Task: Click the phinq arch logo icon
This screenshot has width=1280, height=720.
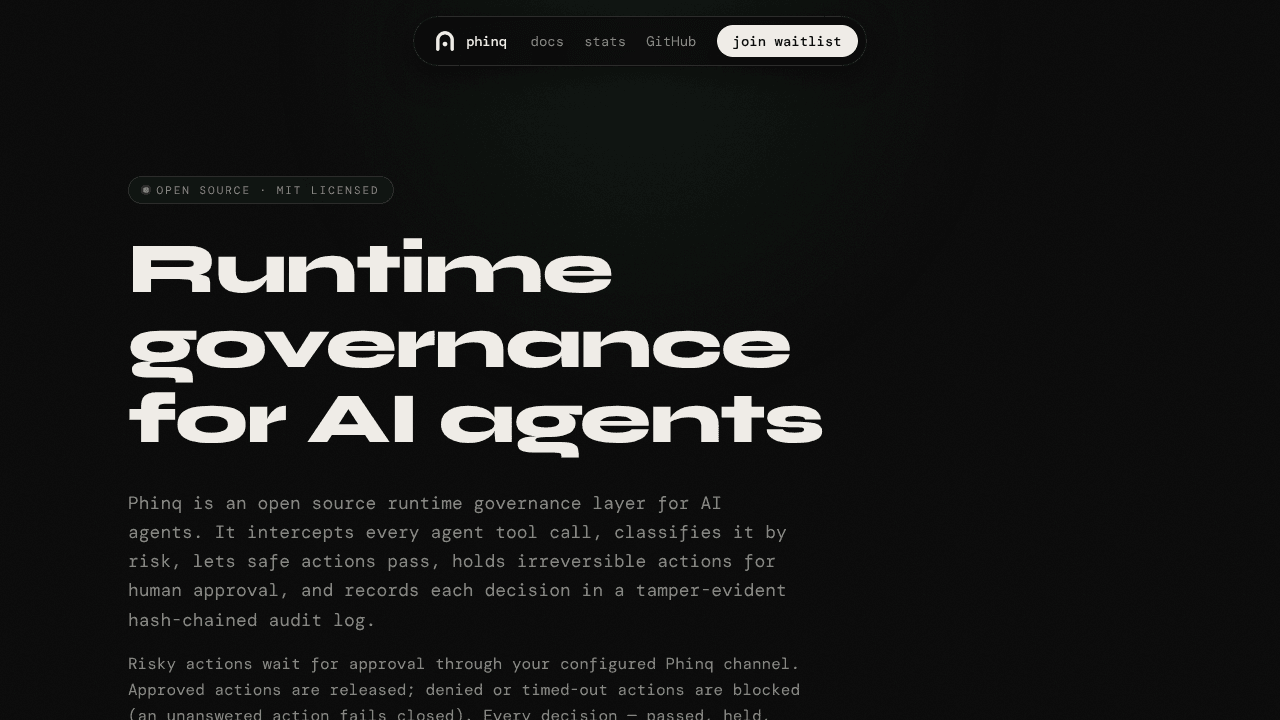Action: pyautogui.click(x=445, y=41)
